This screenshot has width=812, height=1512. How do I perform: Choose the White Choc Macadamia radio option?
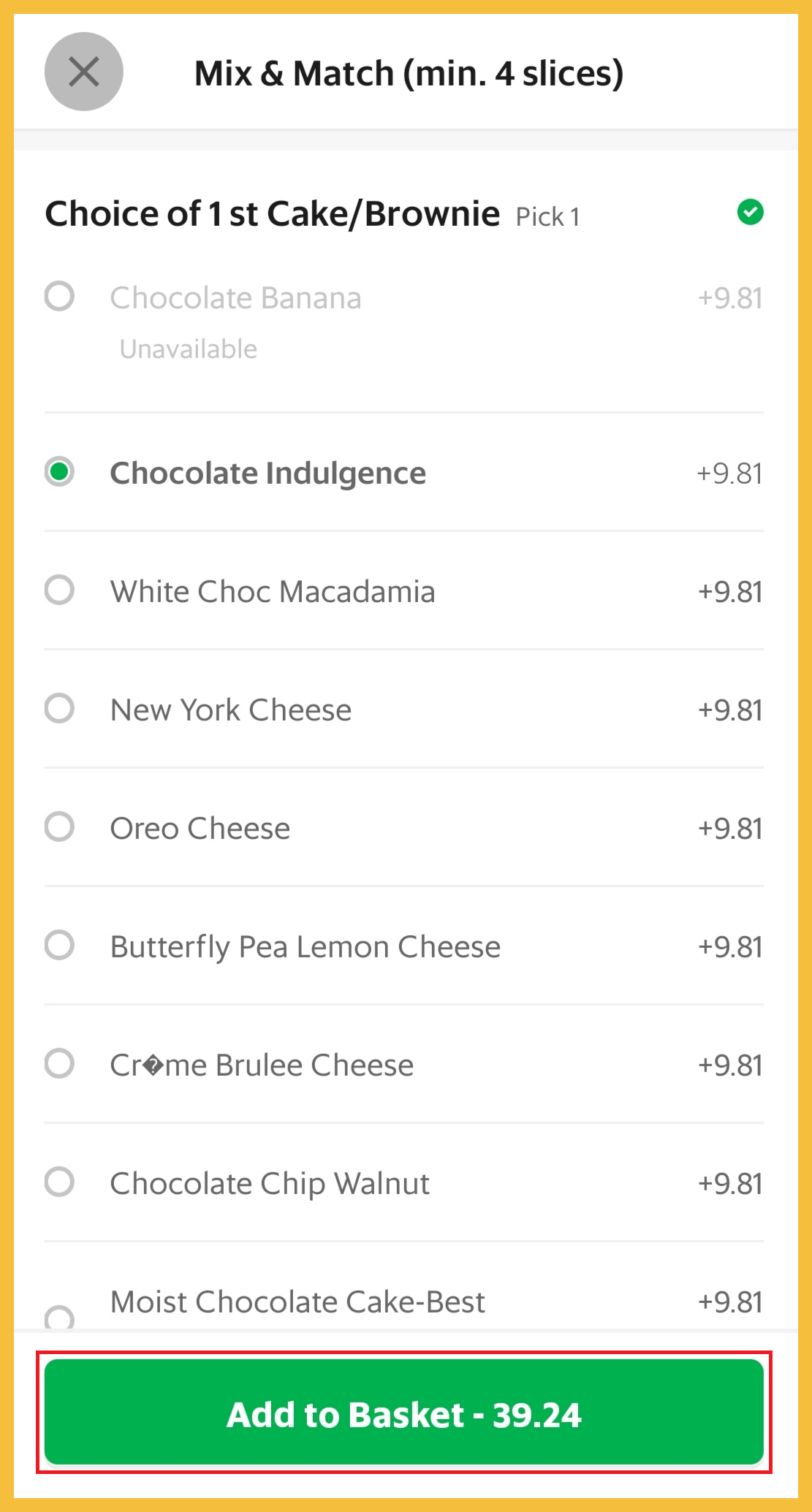point(59,590)
